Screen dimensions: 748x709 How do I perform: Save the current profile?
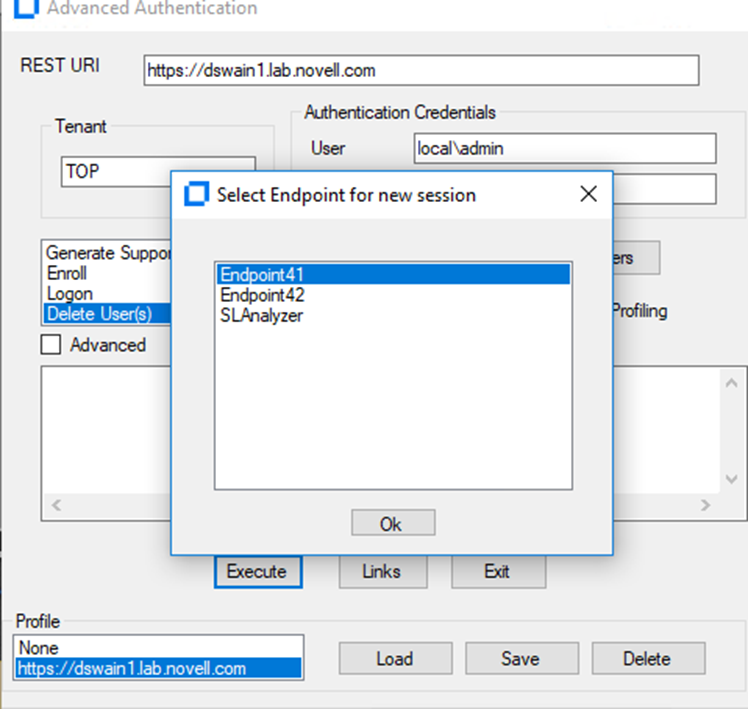(x=522, y=658)
